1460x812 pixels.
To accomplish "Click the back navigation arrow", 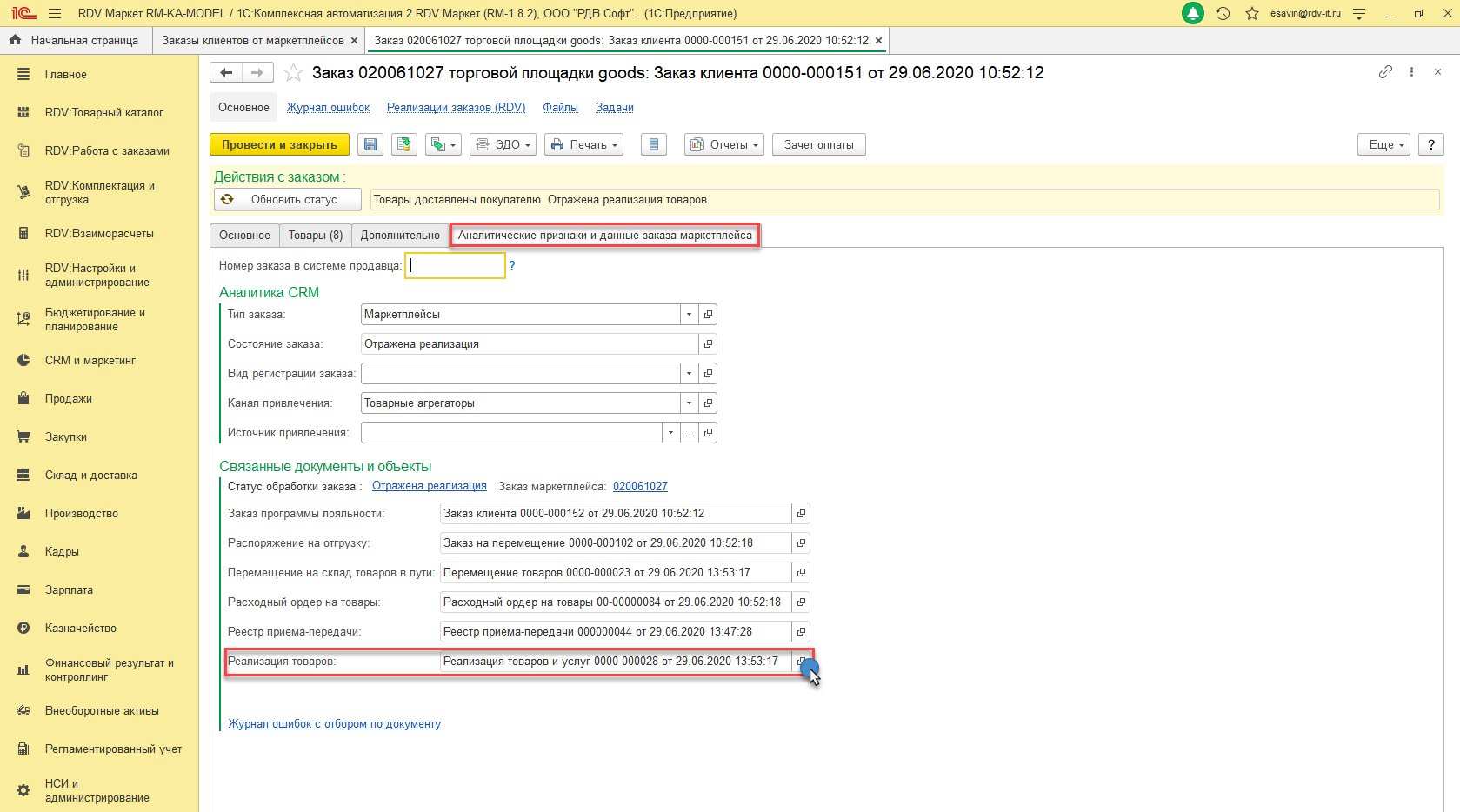I will click(x=226, y=73).
